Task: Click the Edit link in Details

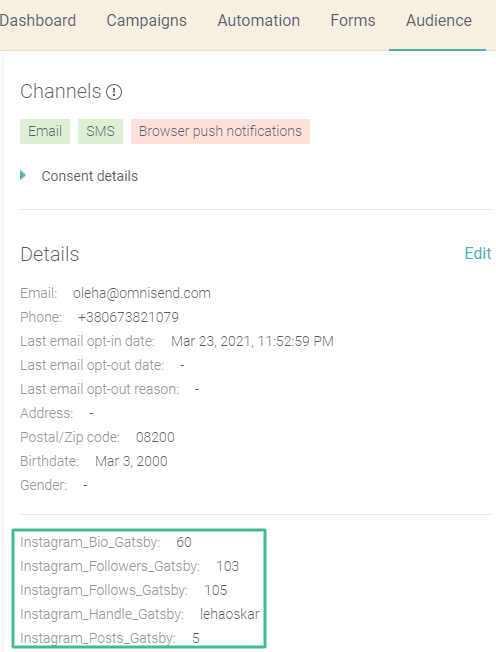Action: 478,253
